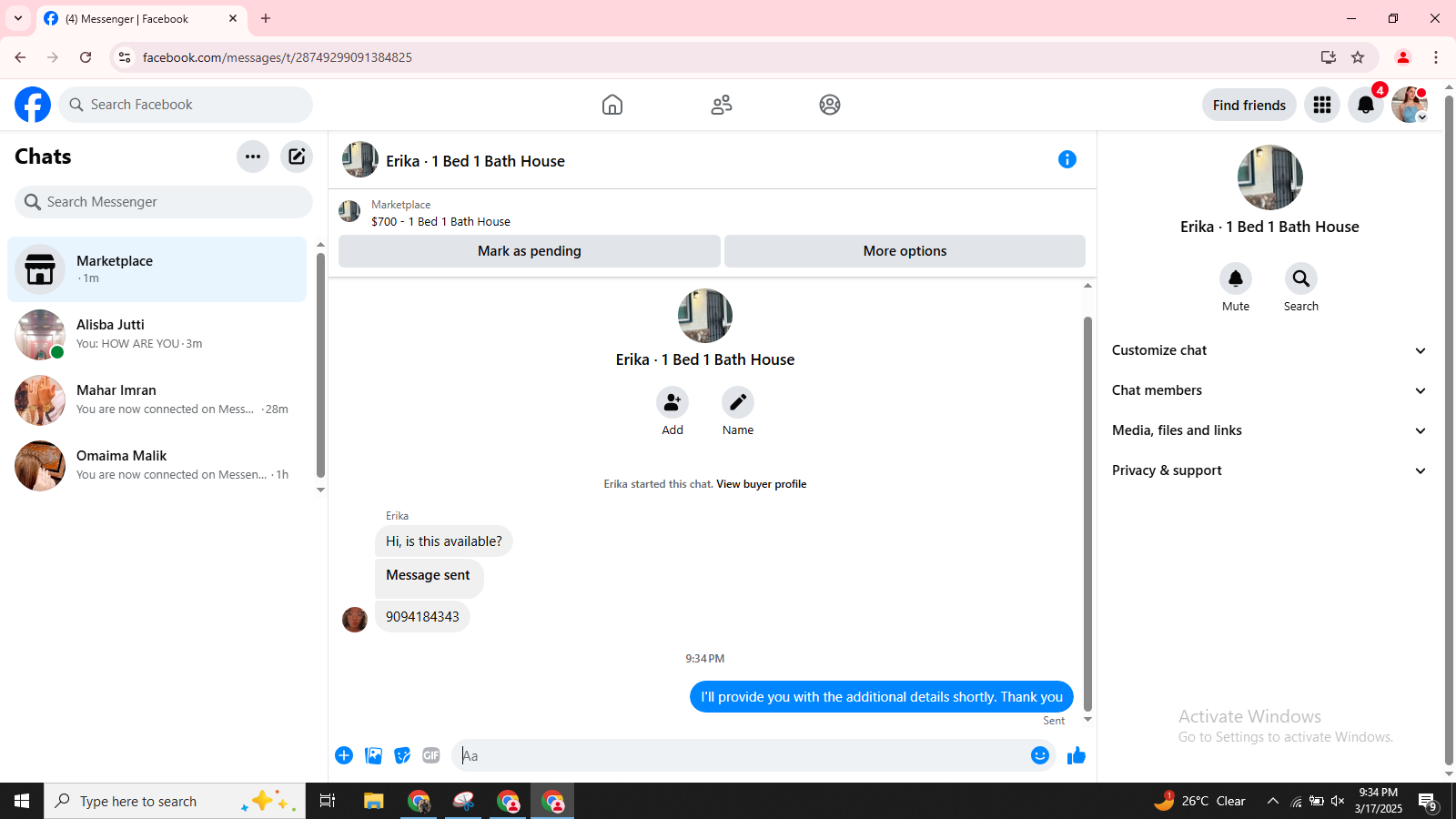
Task: Open the Erika listing thumbnail in header
Action: coord(360,159)
